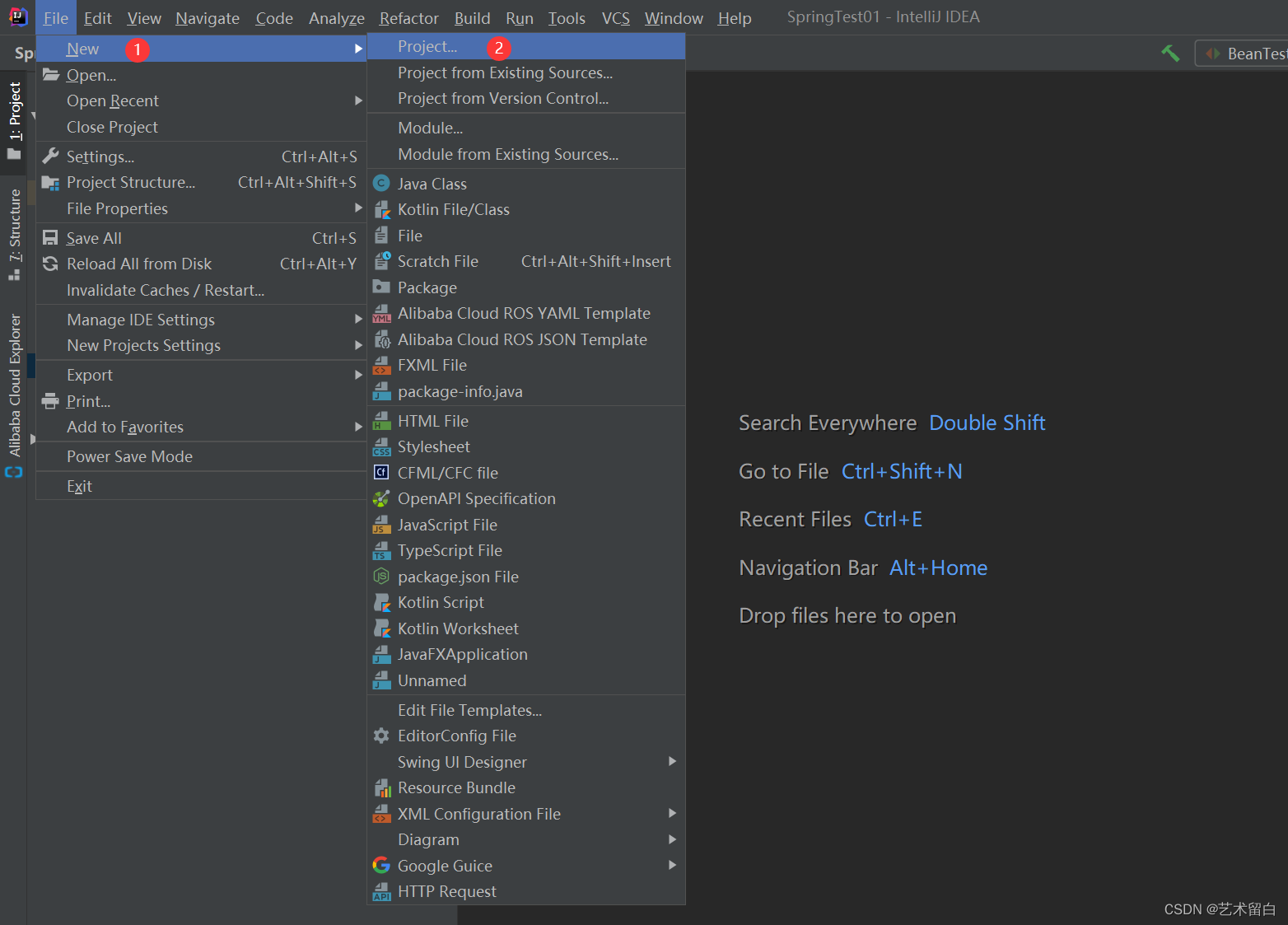
Task: Choose Project from Version Control
Action: pos(526,98)
